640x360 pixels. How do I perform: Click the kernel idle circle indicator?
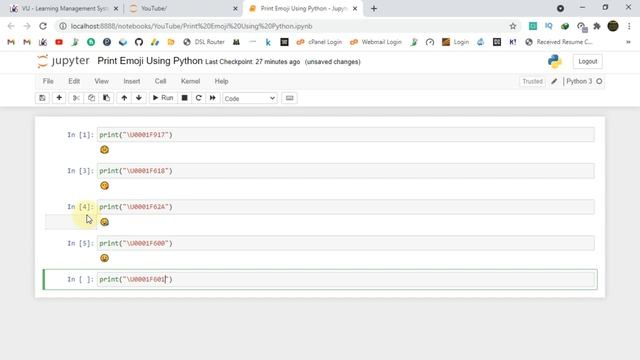point(599,81)
